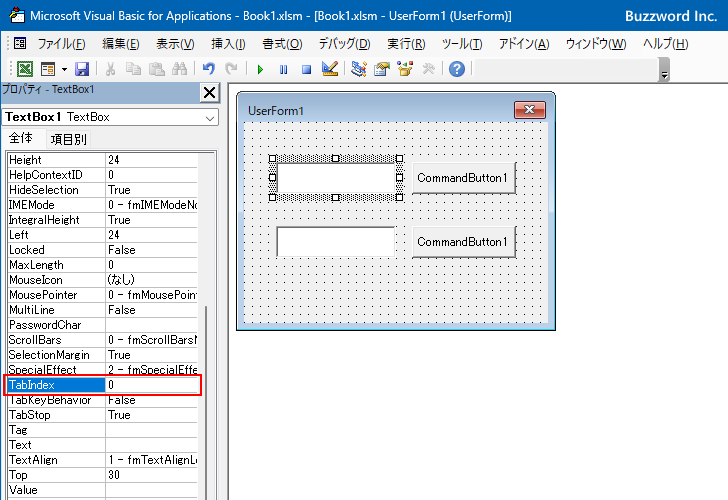
Task: Open the 書式(O) menu
Action: pyautogui.click(x=282, y=44)
